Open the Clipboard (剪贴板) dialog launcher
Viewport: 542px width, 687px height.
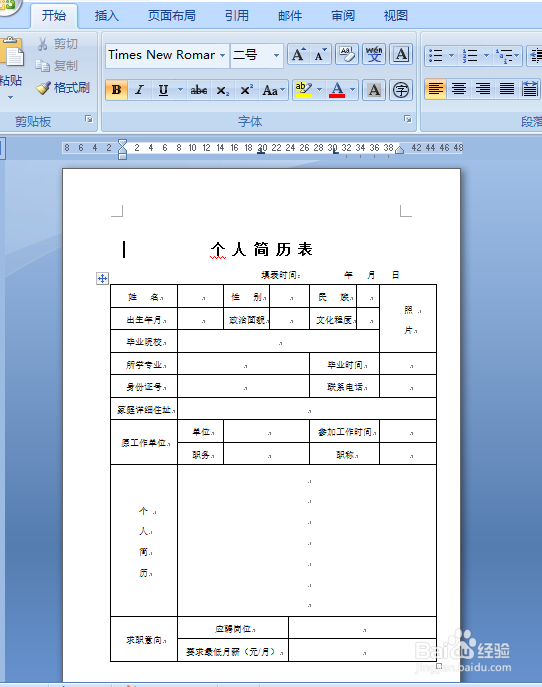89,119
